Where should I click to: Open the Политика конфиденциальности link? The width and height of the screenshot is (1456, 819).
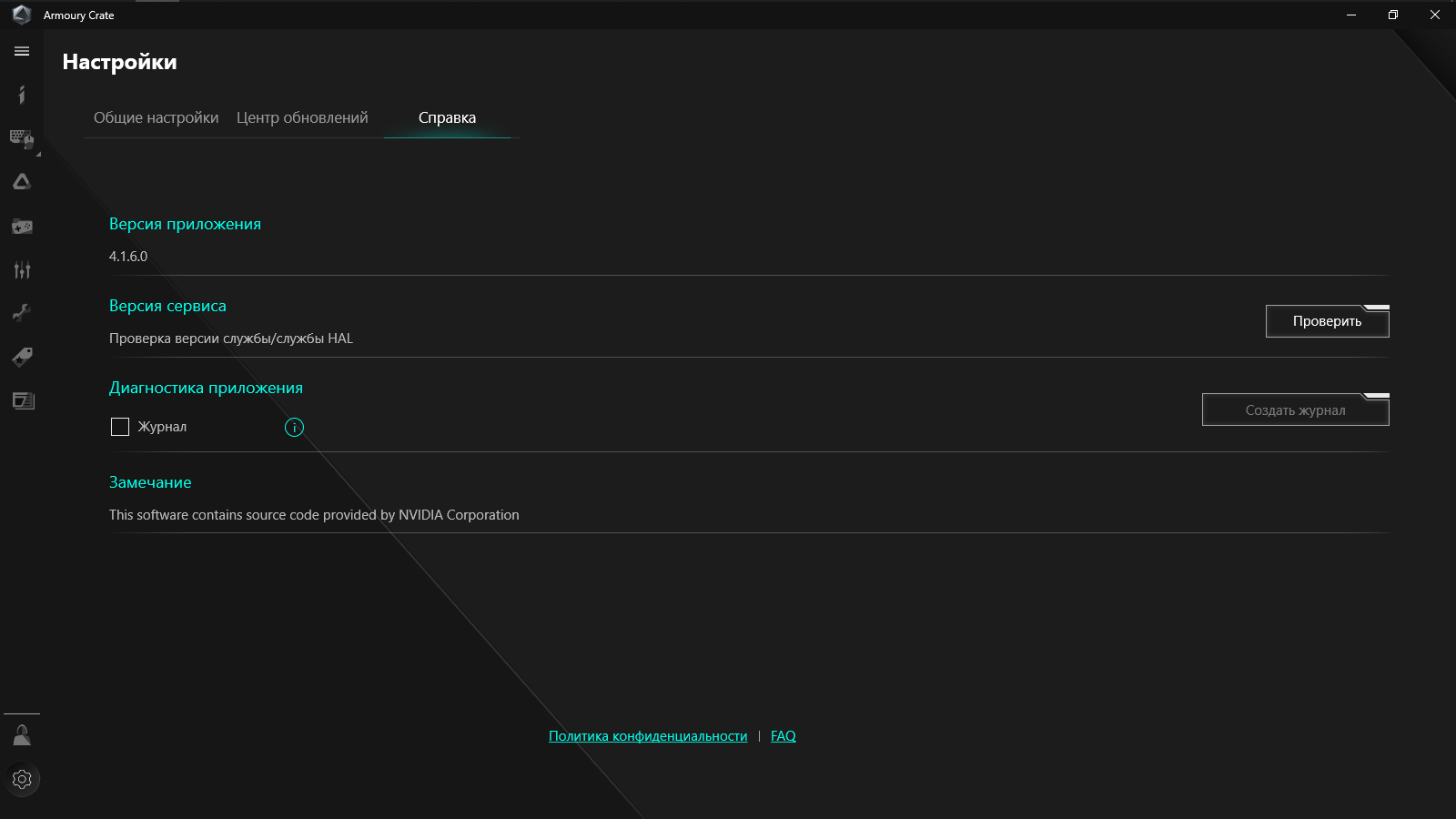tap(648, 736)
